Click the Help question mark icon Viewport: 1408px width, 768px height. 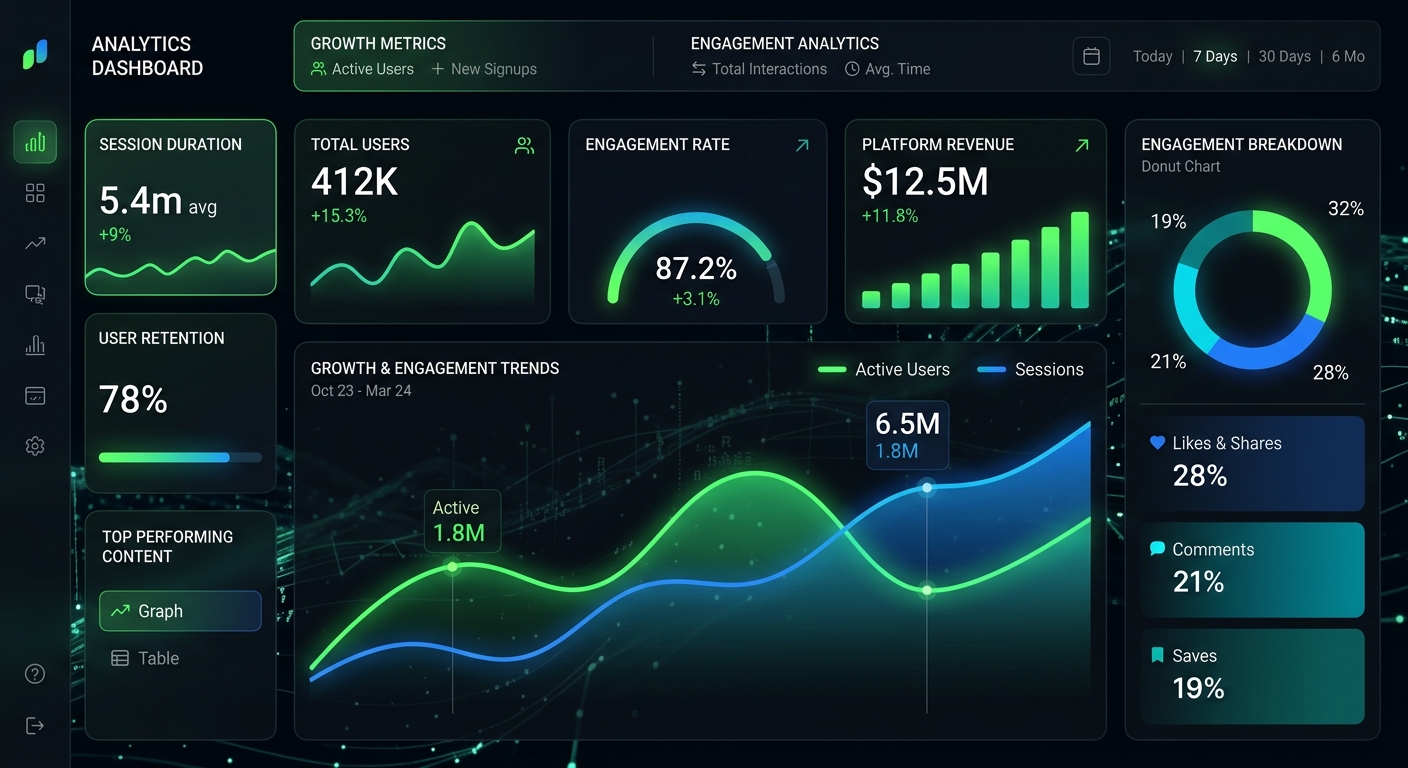[34, 674]
